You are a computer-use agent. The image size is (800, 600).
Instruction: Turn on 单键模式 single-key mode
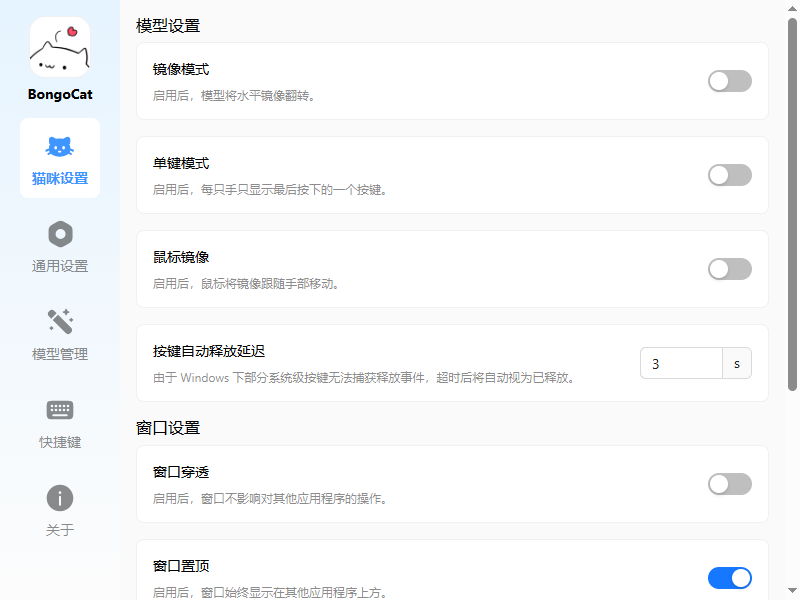click(730, 175)
